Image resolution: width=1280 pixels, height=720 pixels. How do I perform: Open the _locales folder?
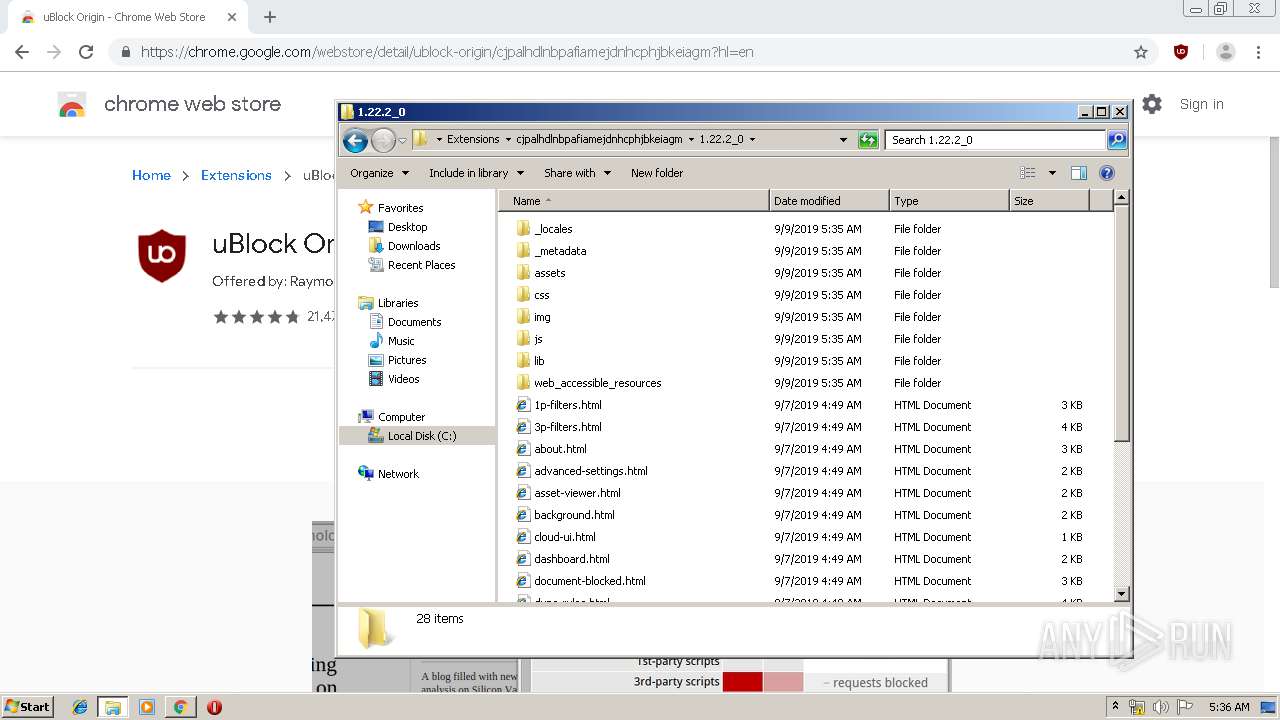coord(553,229)
